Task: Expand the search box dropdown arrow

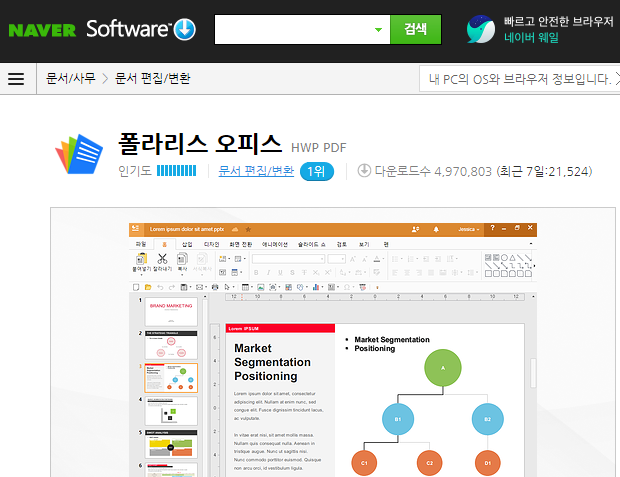Action: pos(378,30)
